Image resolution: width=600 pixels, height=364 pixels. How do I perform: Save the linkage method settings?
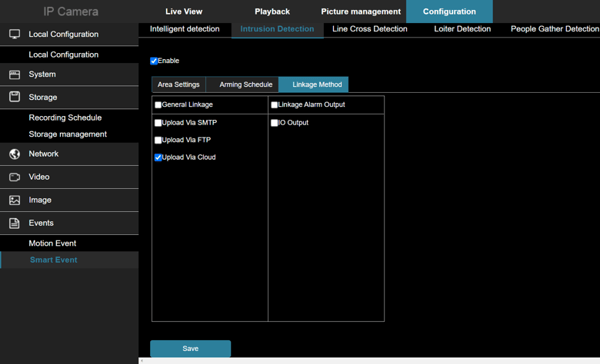click(x=191, y=349)
